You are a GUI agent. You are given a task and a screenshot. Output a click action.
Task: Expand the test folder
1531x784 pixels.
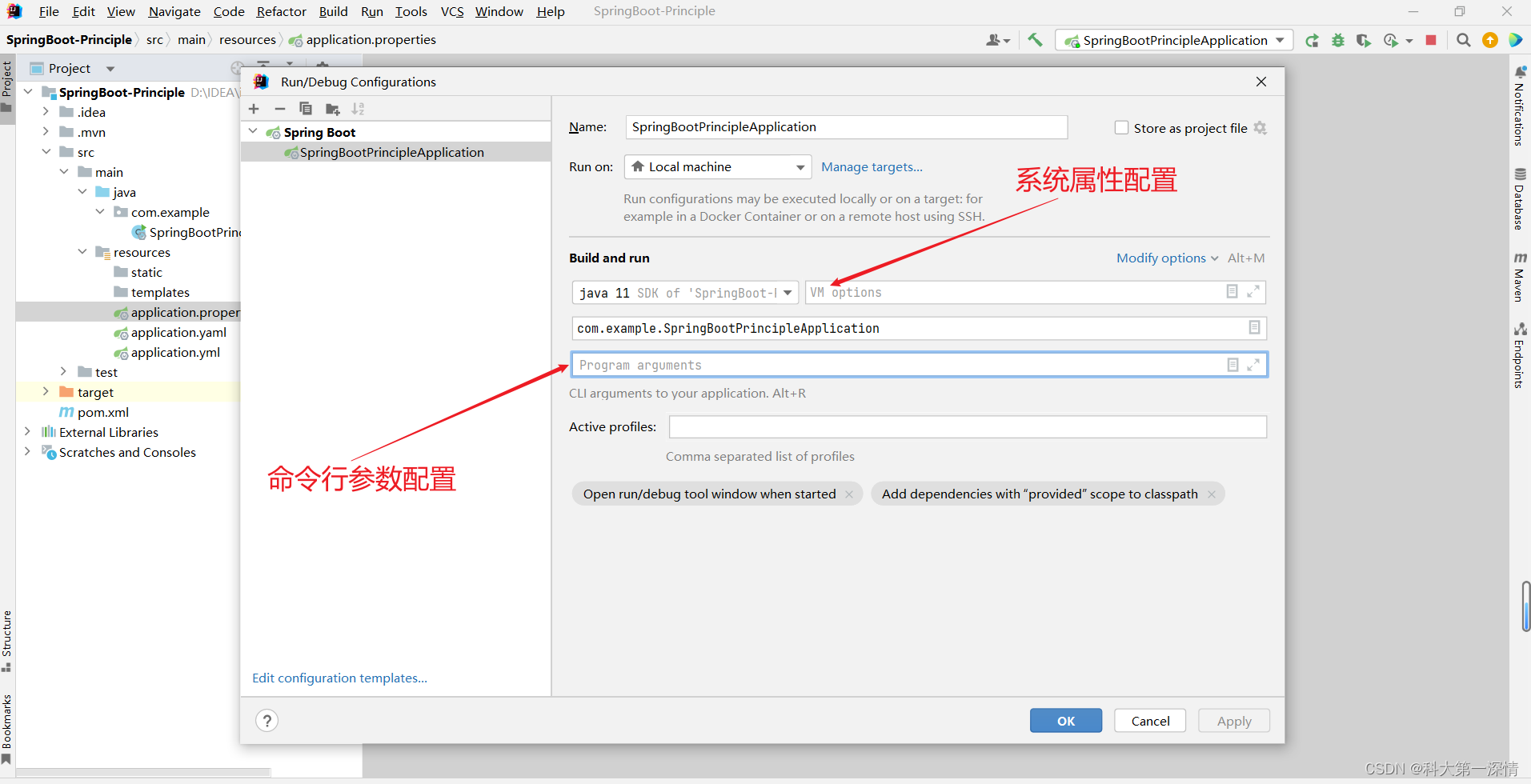click(x=64, y=371)
